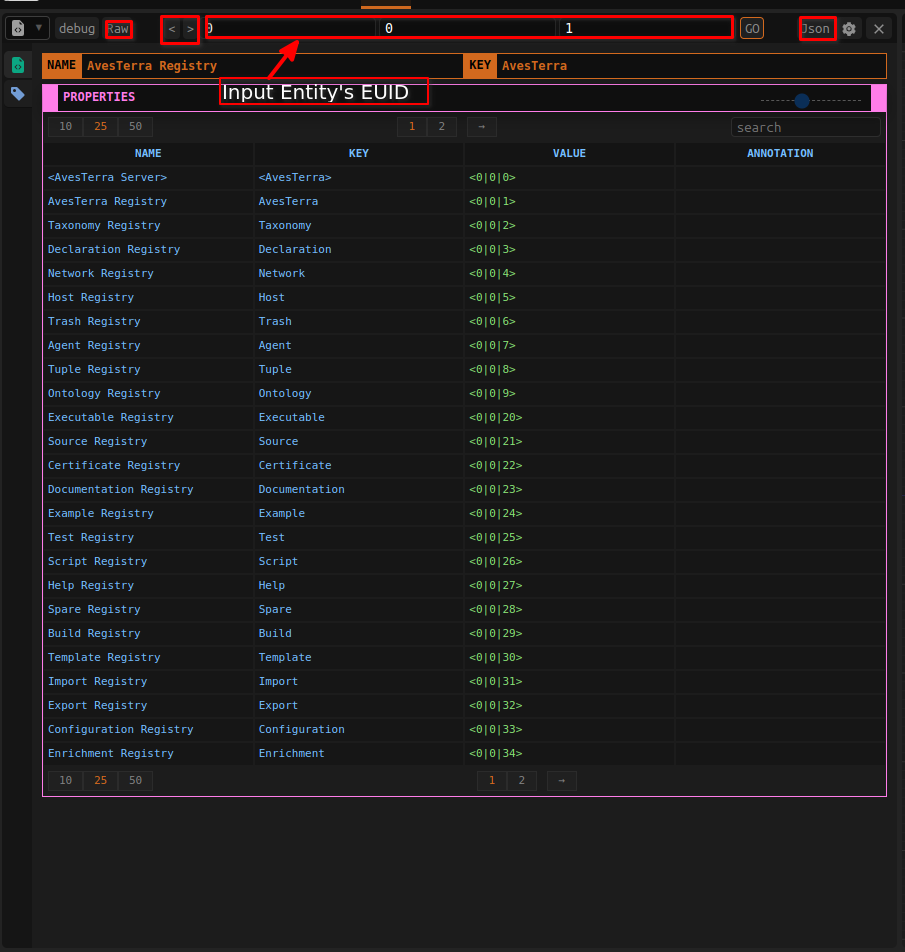
Task: Set top page size to 50
Action: click(x=135, y=126)
